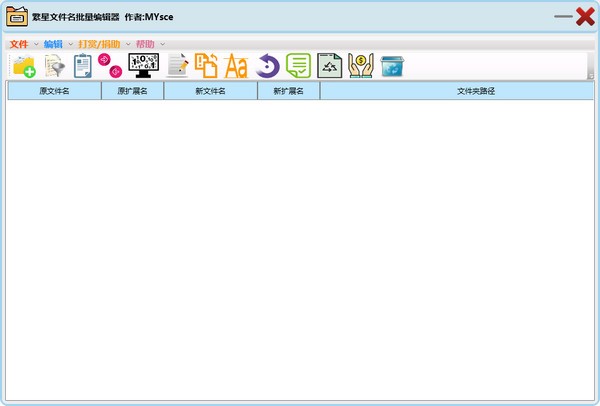The width and height of the screenshot is (600, 406).
Task: Toggle letter case with the Aa icon
Action: pyautogui.click(x=236, y=66)
